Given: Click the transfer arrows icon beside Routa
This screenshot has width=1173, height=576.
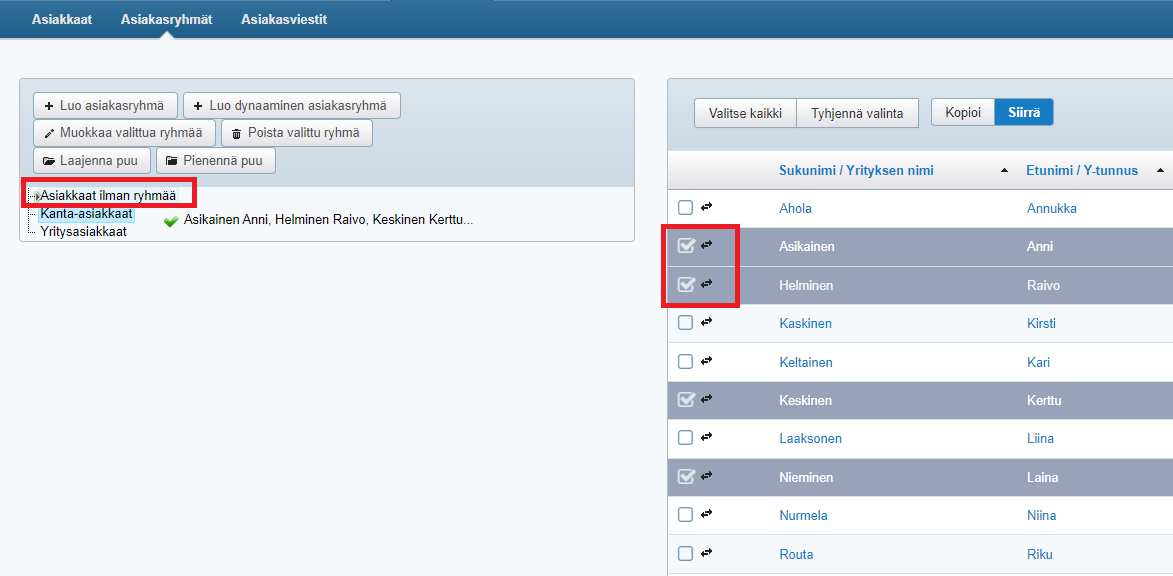Looking at the screenshot, I should click(706, 553).
